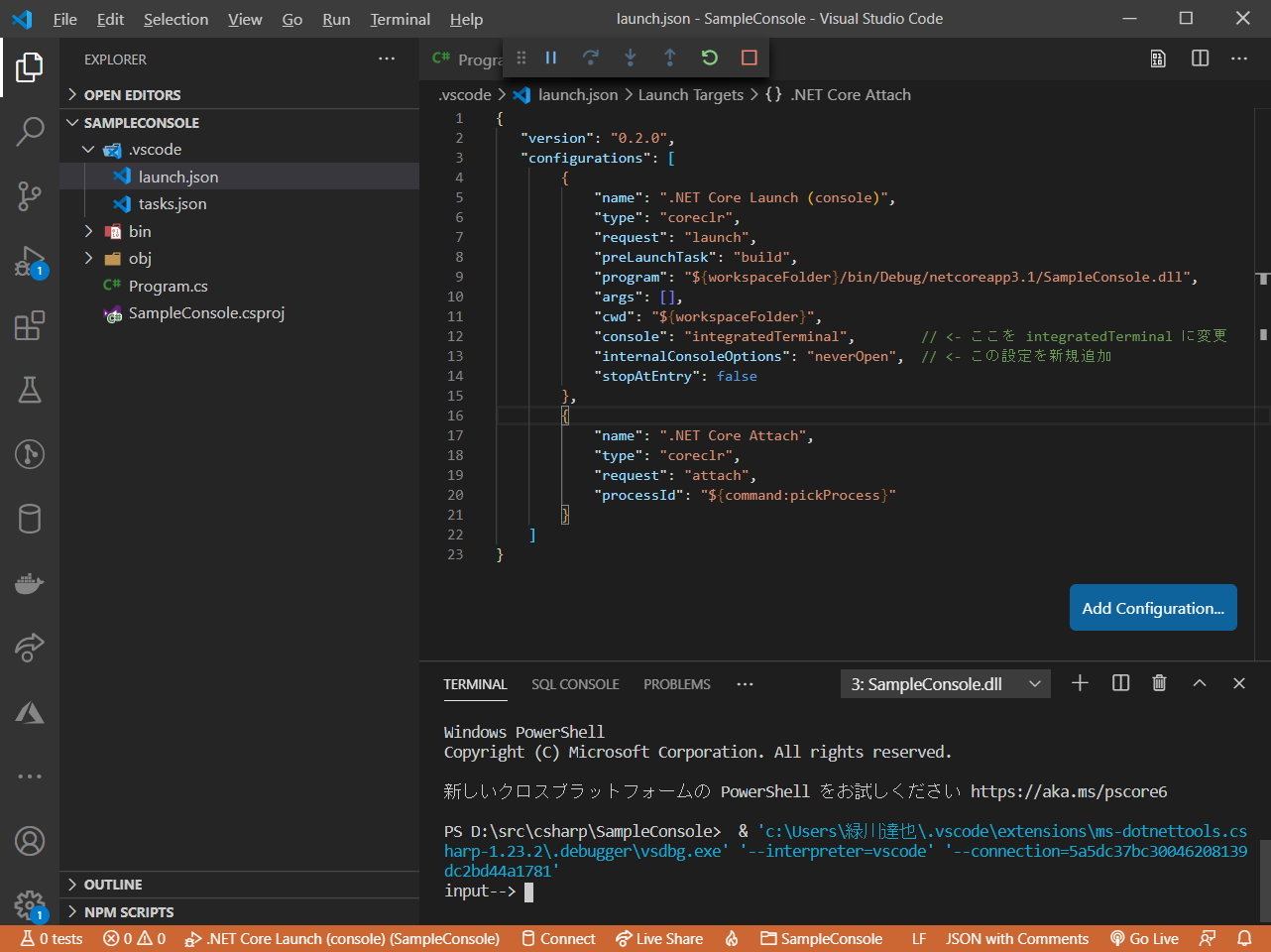Step into in debug toolbar

tap(631, 59)
